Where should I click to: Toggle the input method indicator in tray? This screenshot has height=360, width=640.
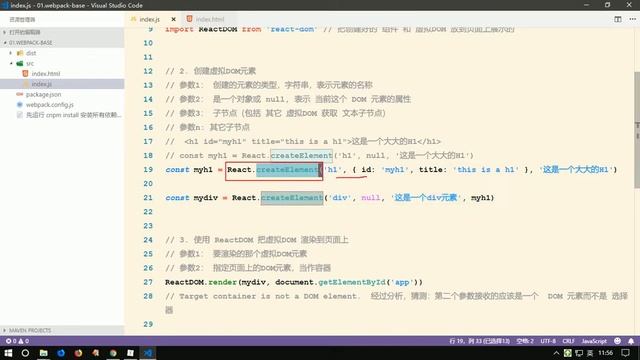click(x=590, y=353)
